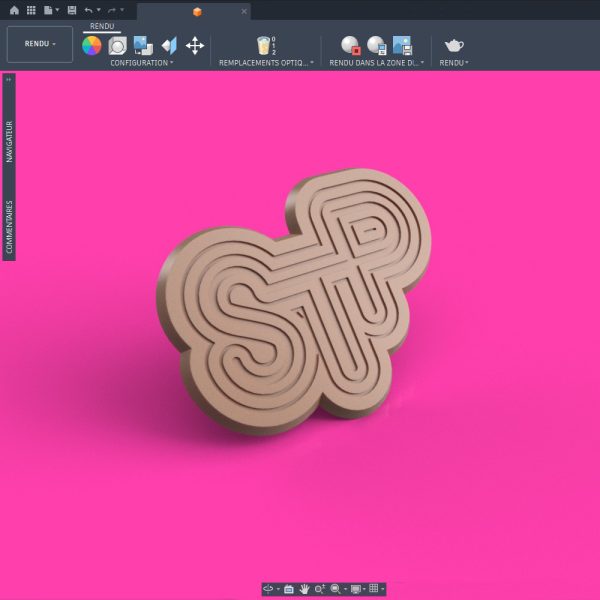Select the Move/Copy arrows tool

point(195,46)
